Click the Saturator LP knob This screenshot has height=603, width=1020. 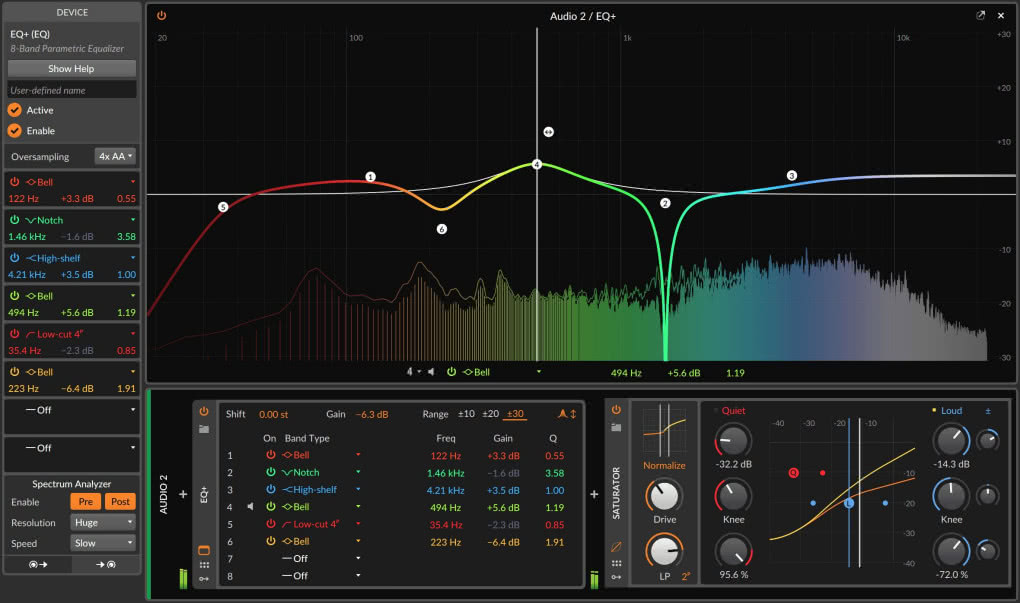pos(664,551)
